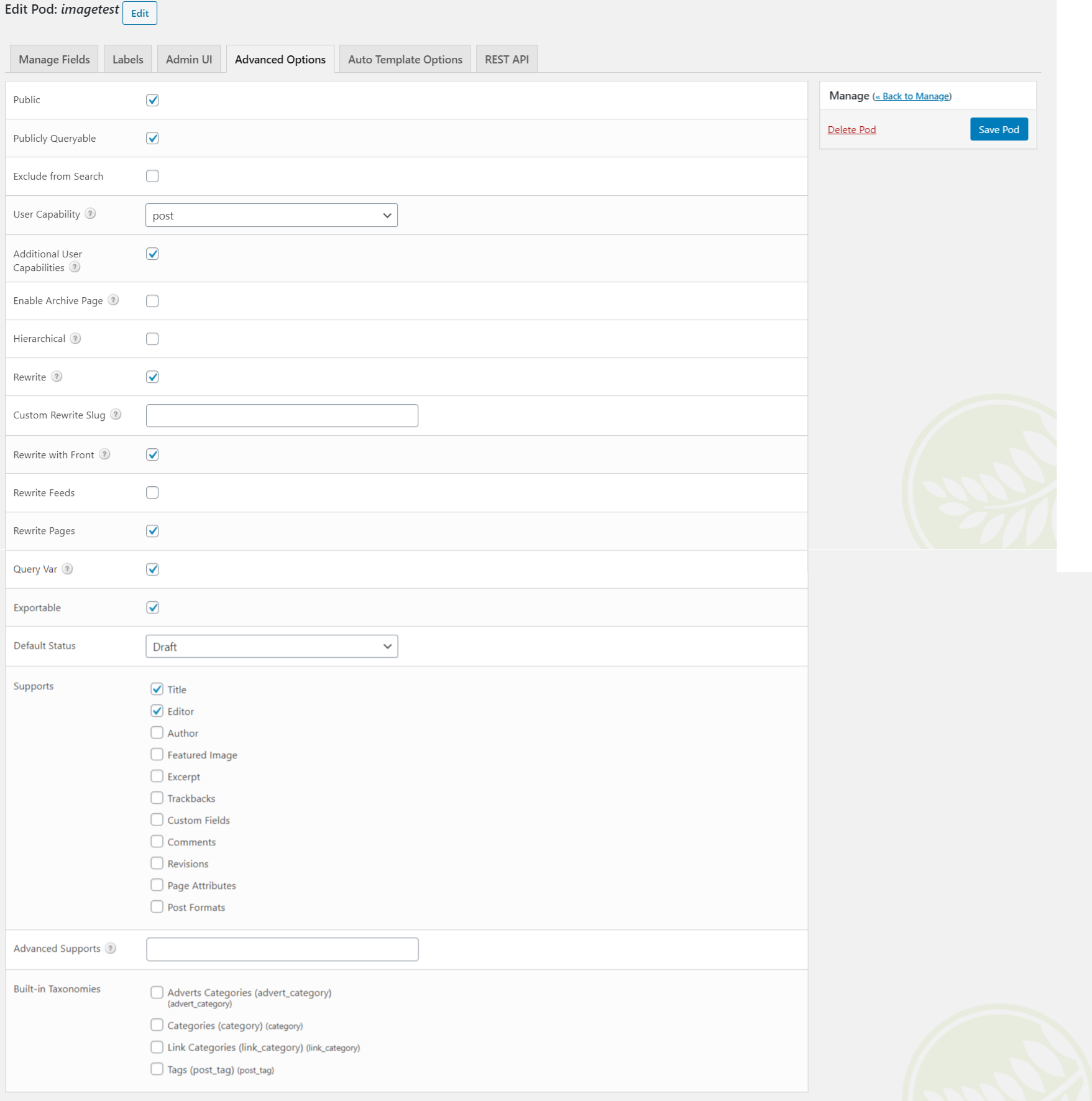Open the Custom Rewrite Slug help icon

pyautogui.click(x=116, y=415)
